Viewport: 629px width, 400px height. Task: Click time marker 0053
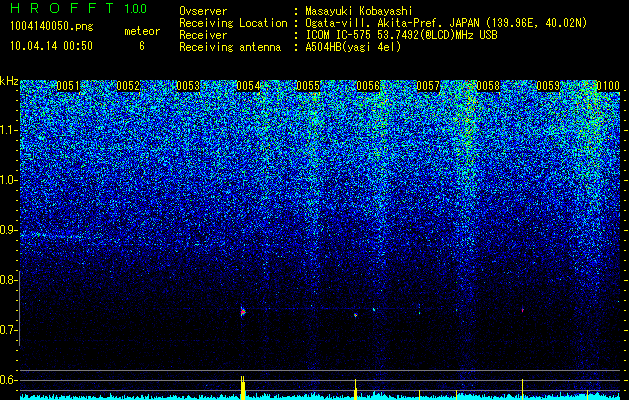click(x=188, y=86)
